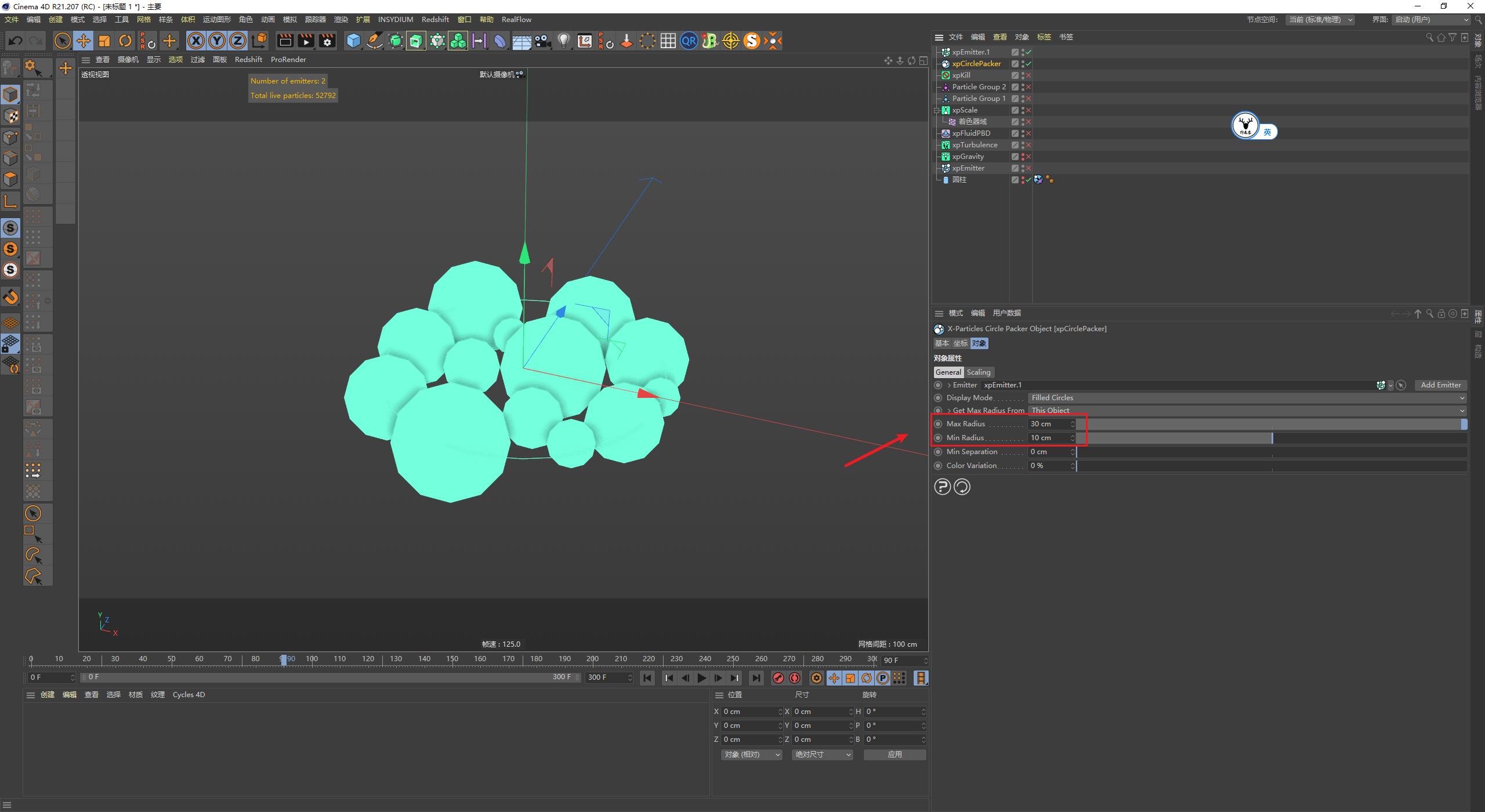The height and width of the screenshot is (812, 1485).
Task: Open Render Settings via the gear icon
Action: (x=327, y=41)
